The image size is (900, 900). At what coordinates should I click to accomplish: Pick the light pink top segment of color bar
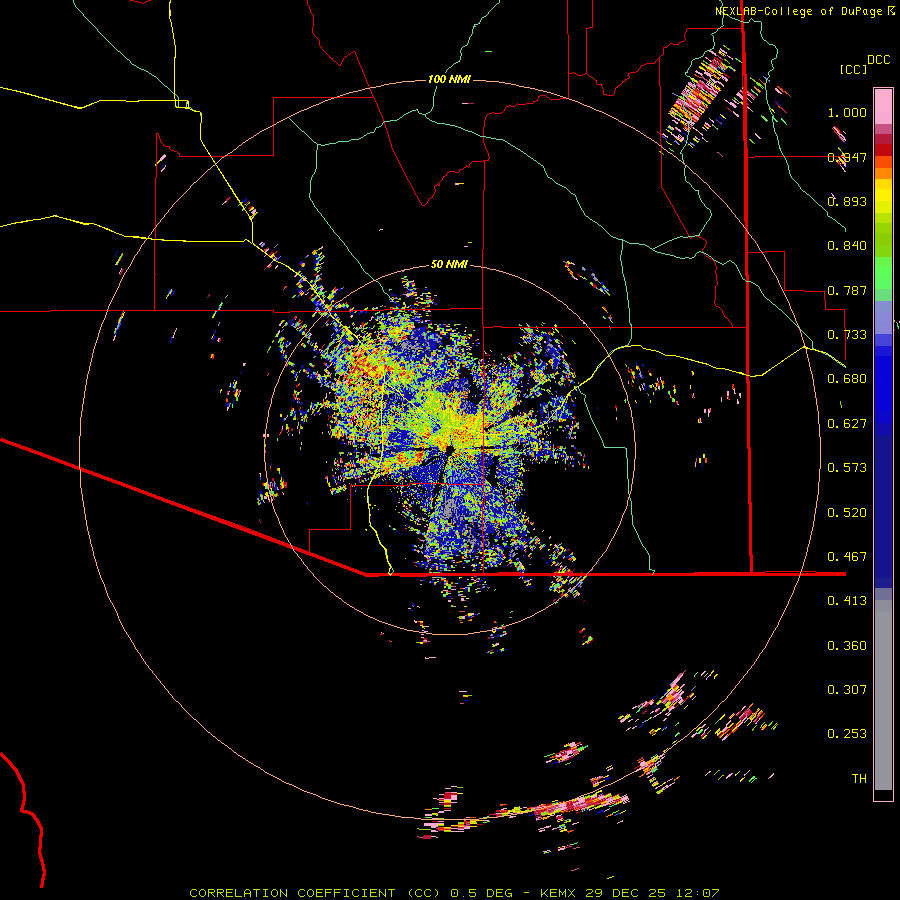[883, 106]
